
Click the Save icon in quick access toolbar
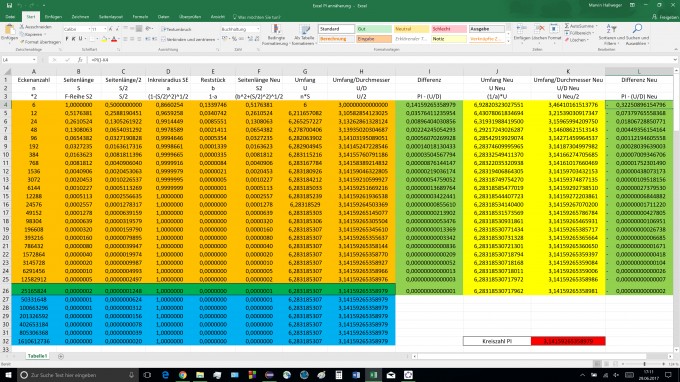point(9,6)
